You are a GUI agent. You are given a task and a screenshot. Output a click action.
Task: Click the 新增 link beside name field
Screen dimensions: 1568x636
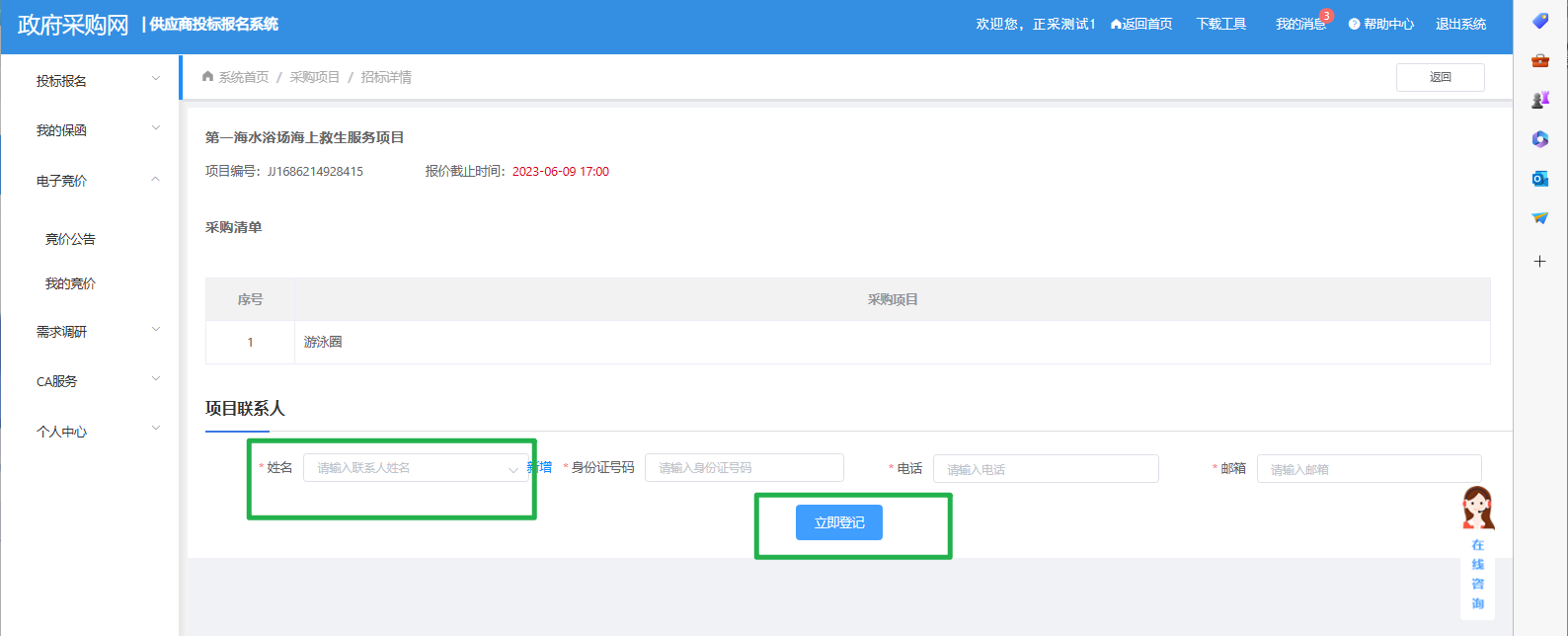[540, 467]
